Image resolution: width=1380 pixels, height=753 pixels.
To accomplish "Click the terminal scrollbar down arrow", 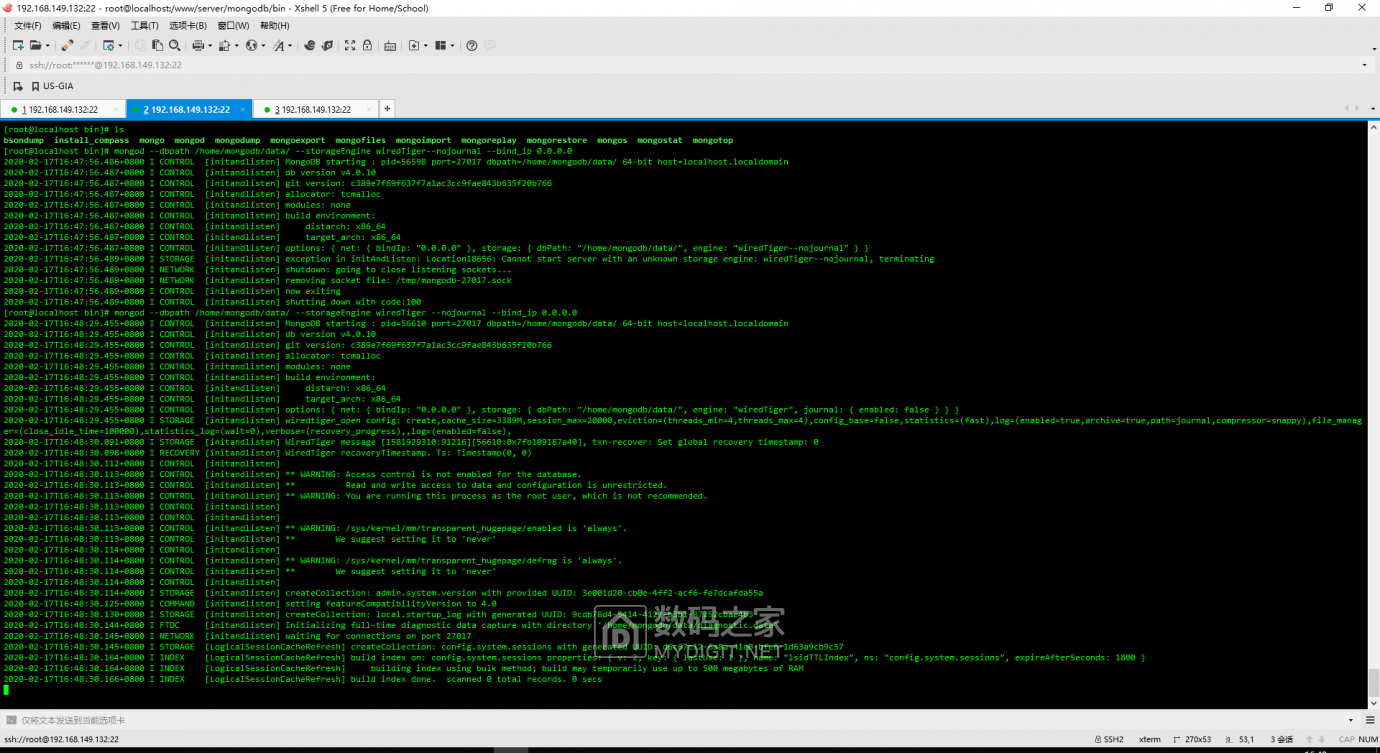I will point(1373,701).
